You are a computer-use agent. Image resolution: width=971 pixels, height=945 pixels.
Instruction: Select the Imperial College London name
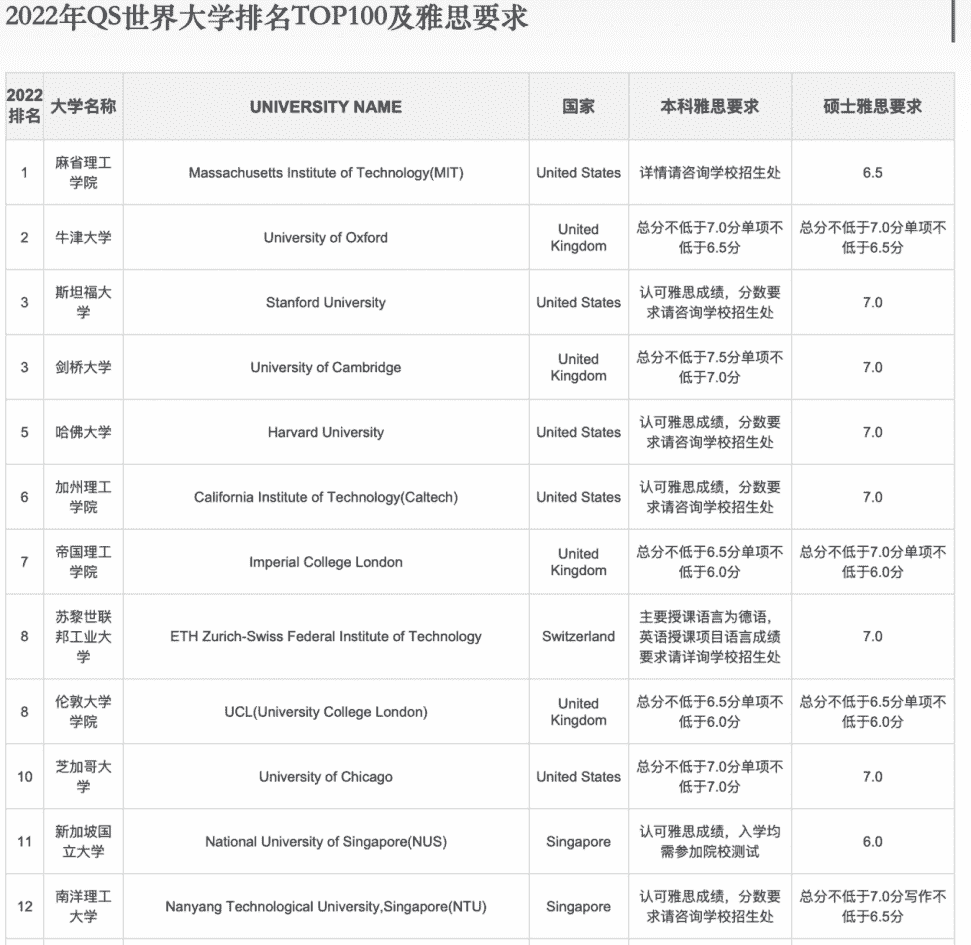[x=325, y=562]
